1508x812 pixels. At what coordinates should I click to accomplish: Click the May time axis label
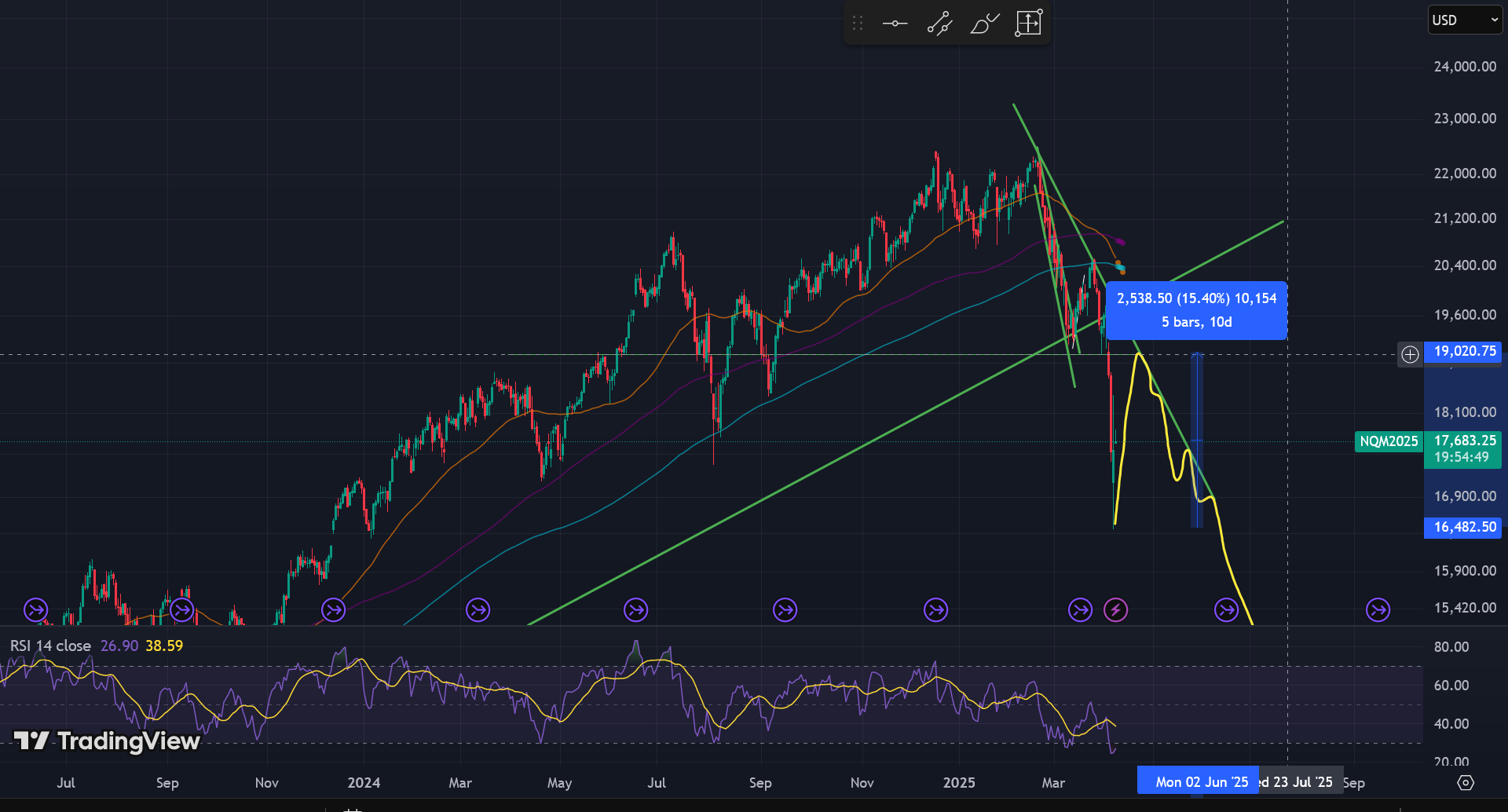pos(559,782)
